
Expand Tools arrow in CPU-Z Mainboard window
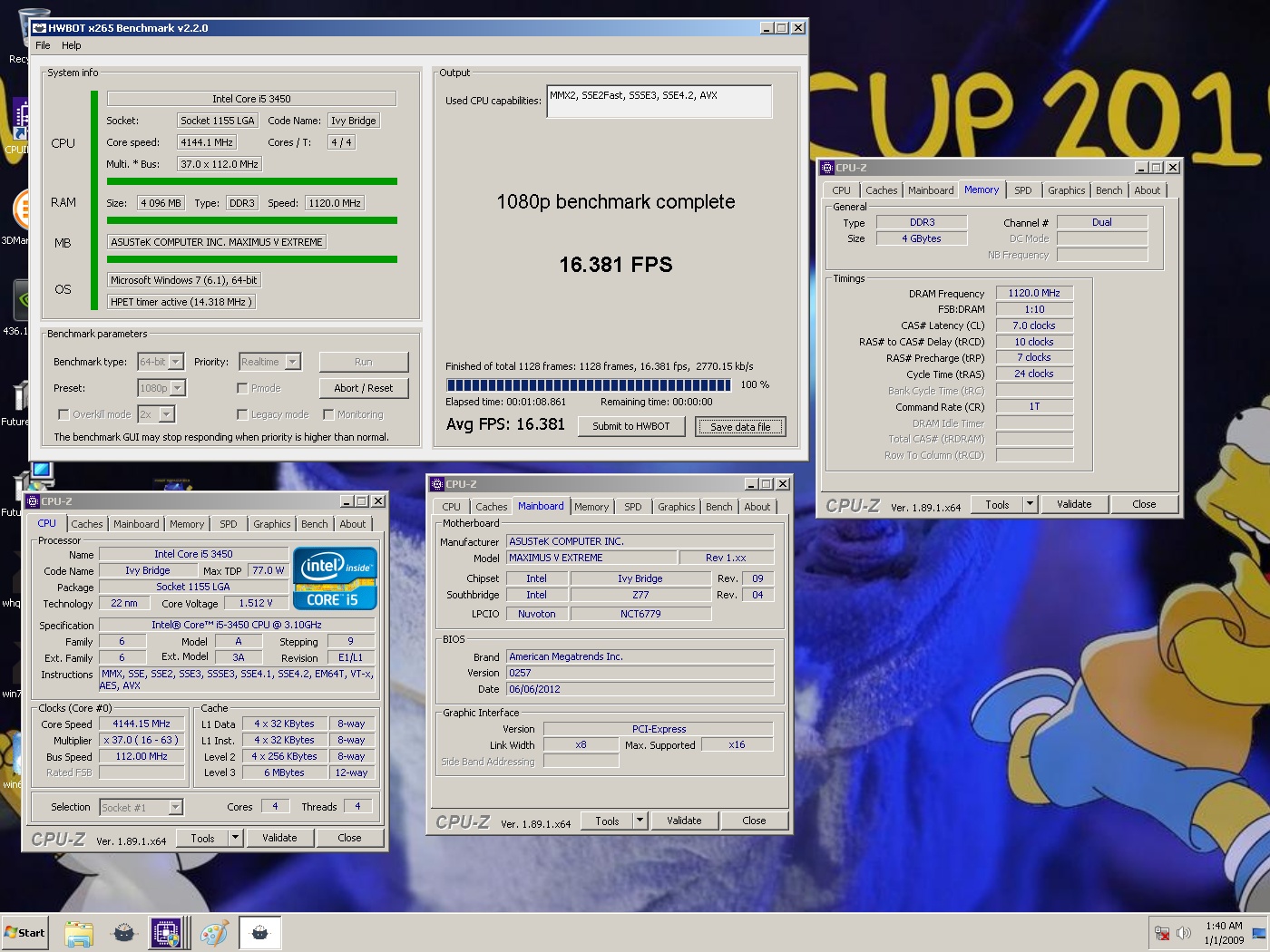[x=640, y=821]
